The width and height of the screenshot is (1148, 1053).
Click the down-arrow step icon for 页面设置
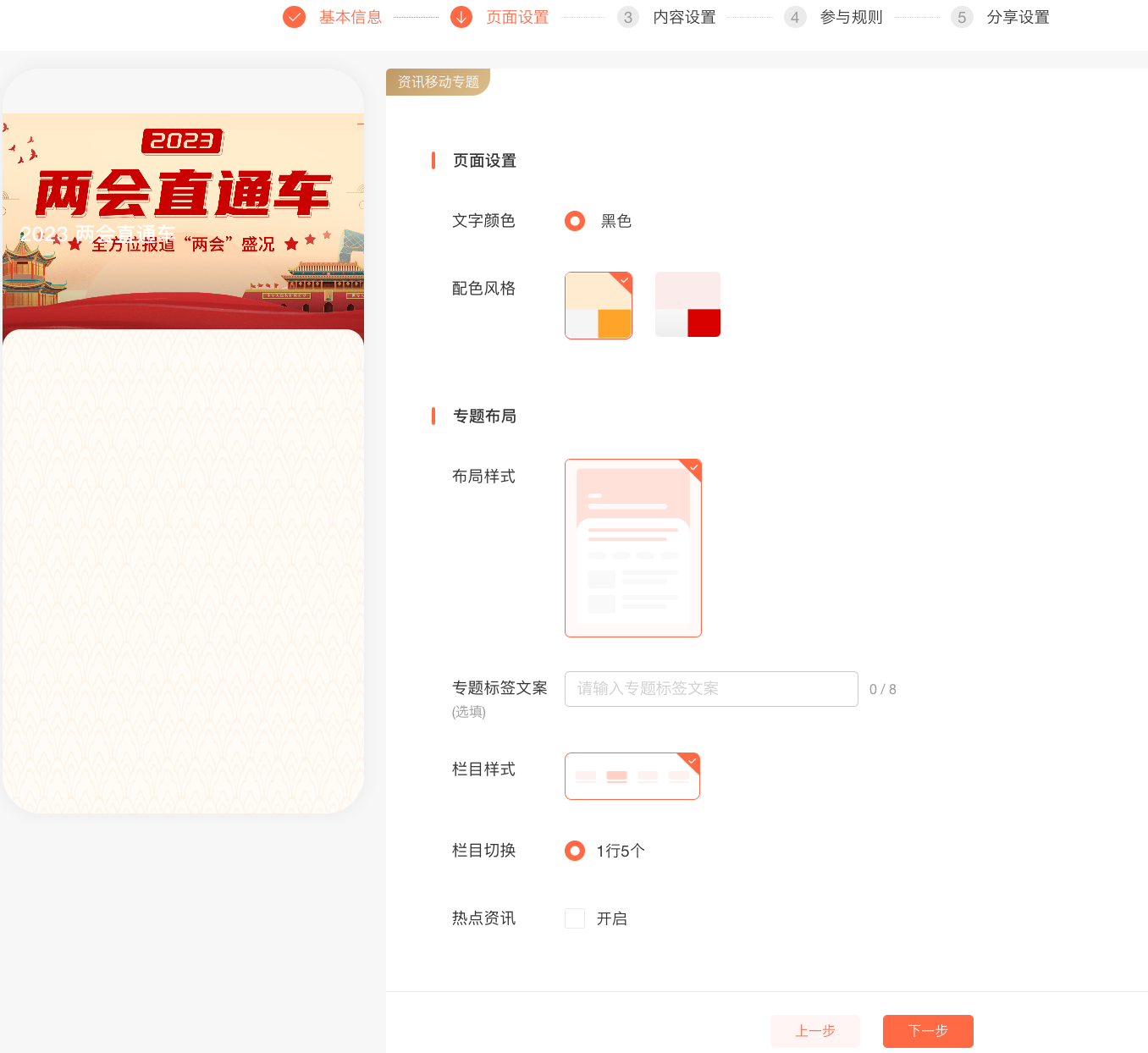tap(461, 17)
